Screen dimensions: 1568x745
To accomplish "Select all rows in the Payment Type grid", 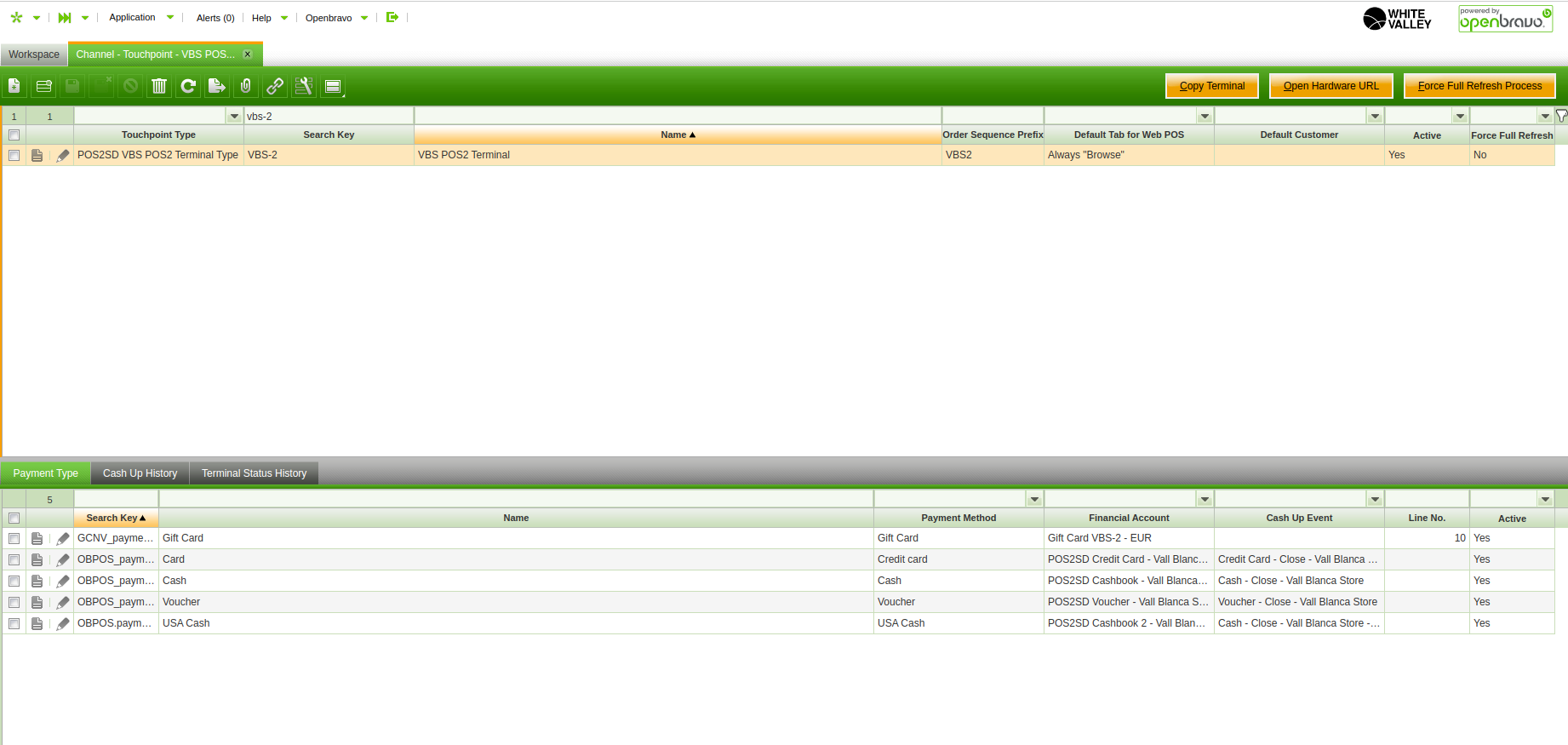I will pos(14,518).
